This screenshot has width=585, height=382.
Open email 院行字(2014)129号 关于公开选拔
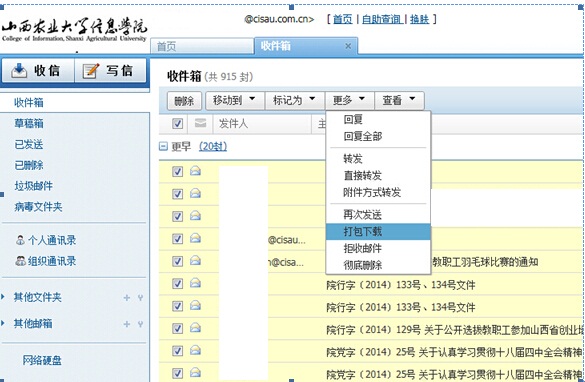point(455,330)
